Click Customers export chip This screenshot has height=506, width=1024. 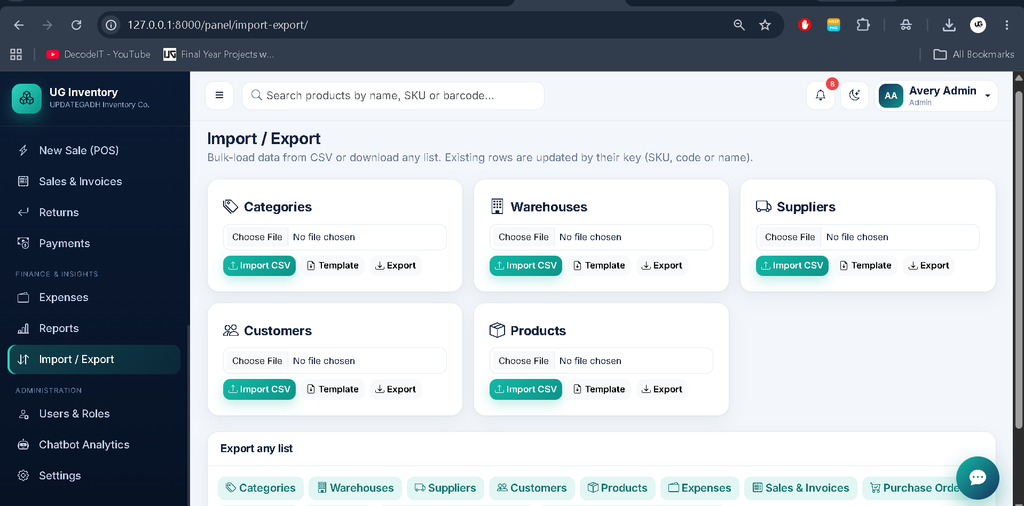point(532,488)
